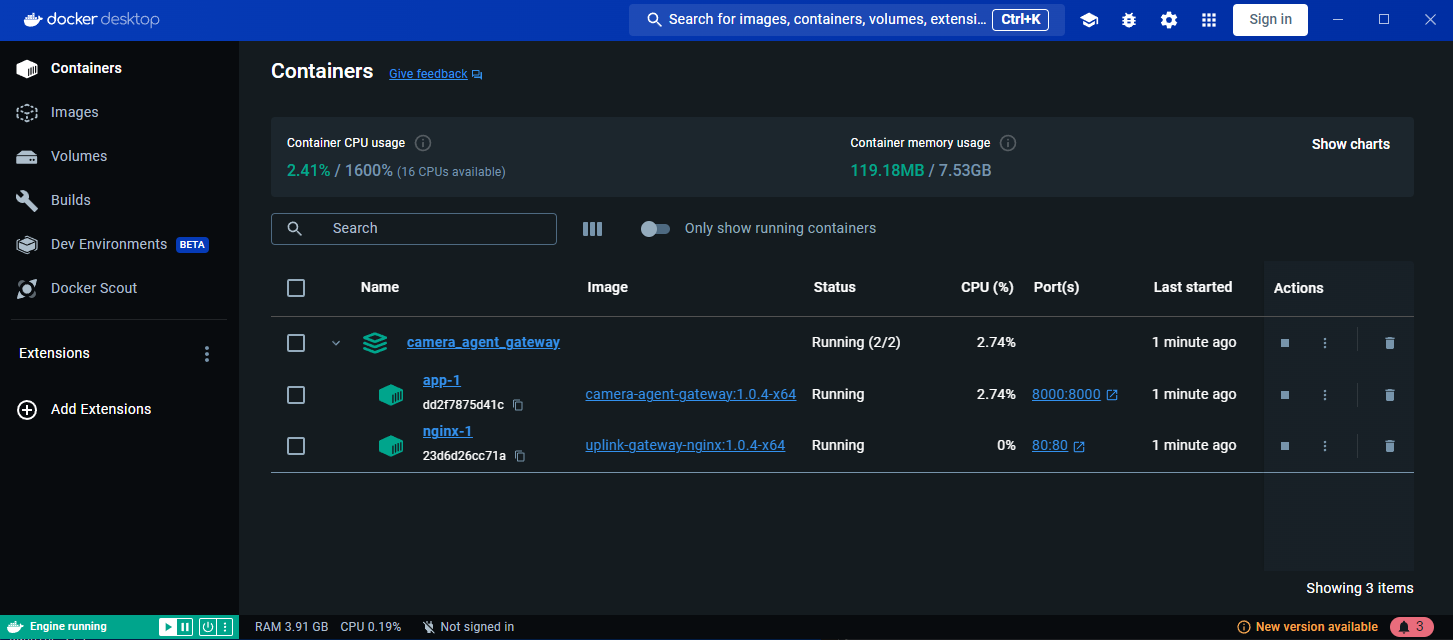Open Settings gear icon in header
Screen dimensions: 1453x640
pos(1168,20)
